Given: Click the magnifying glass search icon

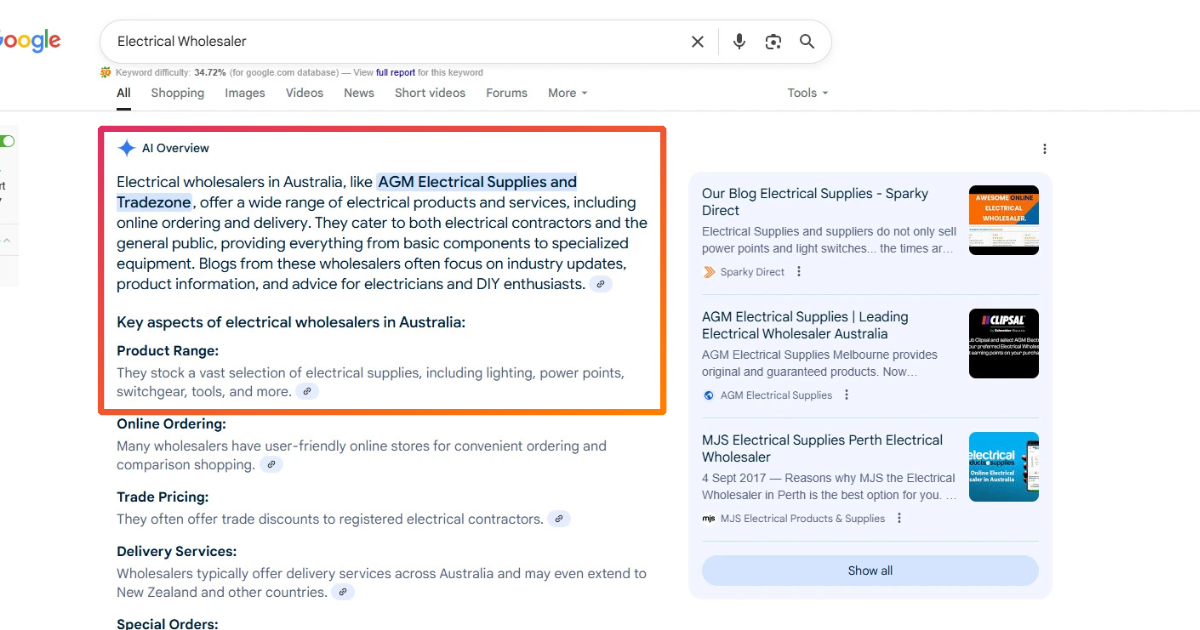Looking at the screenshot, I should tap(807, 42).
